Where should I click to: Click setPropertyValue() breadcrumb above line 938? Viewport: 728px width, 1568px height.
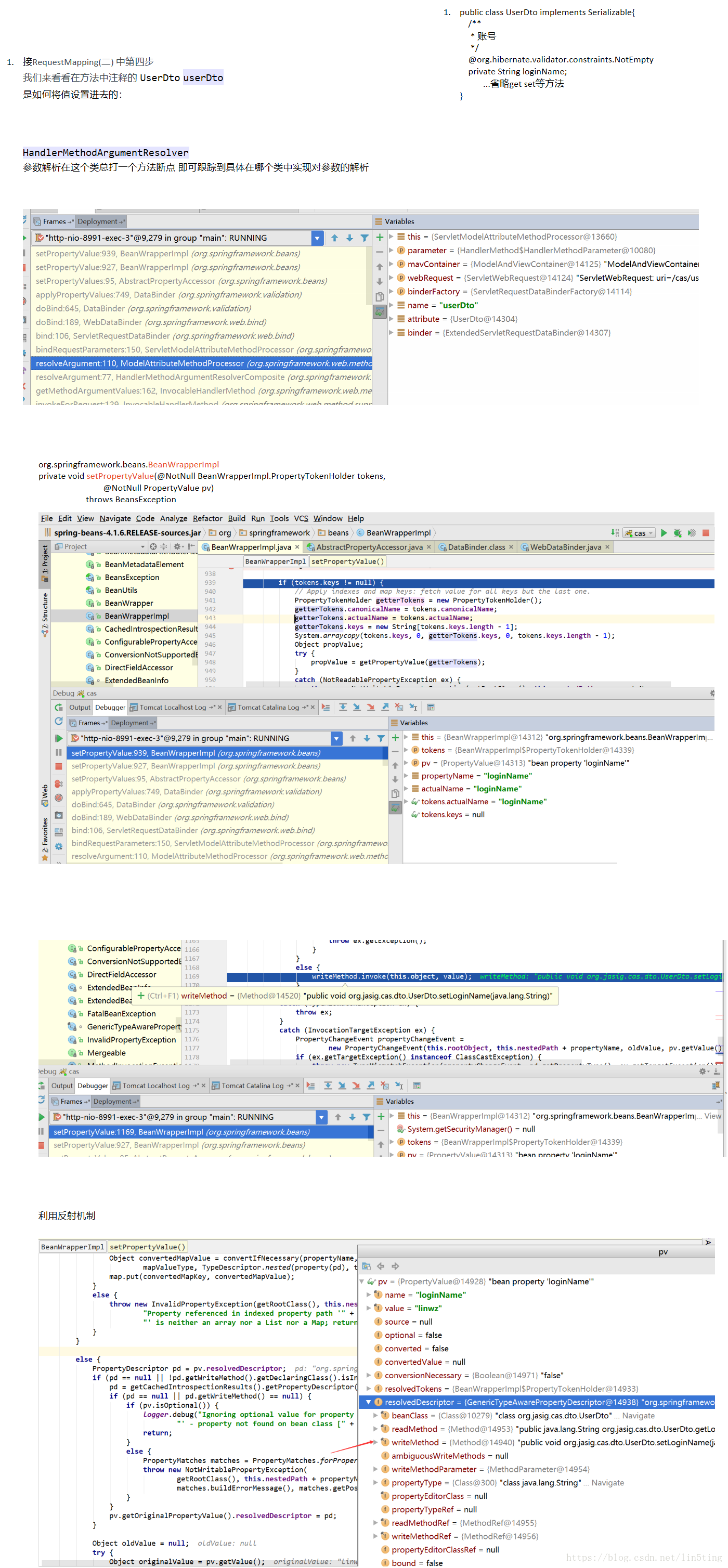pyautogui.click(x=347, y=561)
